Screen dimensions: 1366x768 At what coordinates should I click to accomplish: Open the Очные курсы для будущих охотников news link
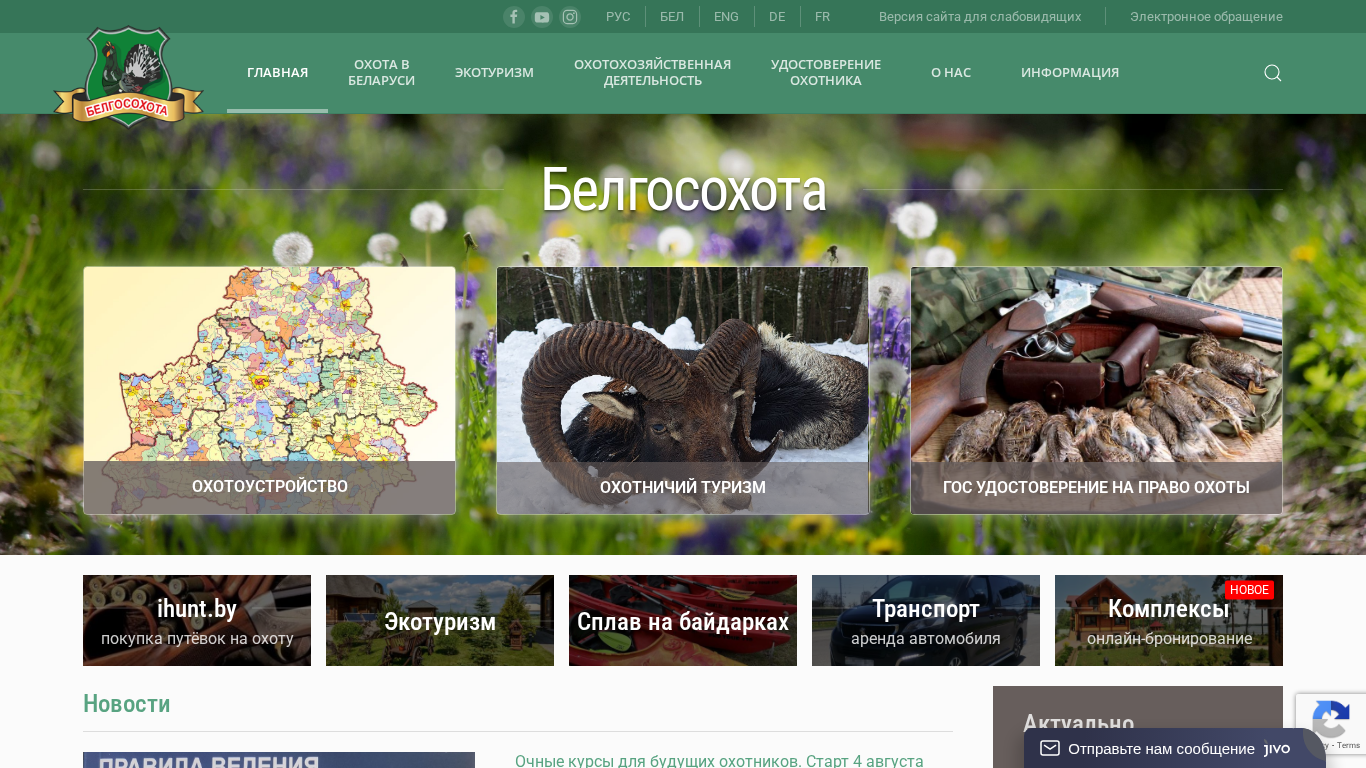pos(719,761)
